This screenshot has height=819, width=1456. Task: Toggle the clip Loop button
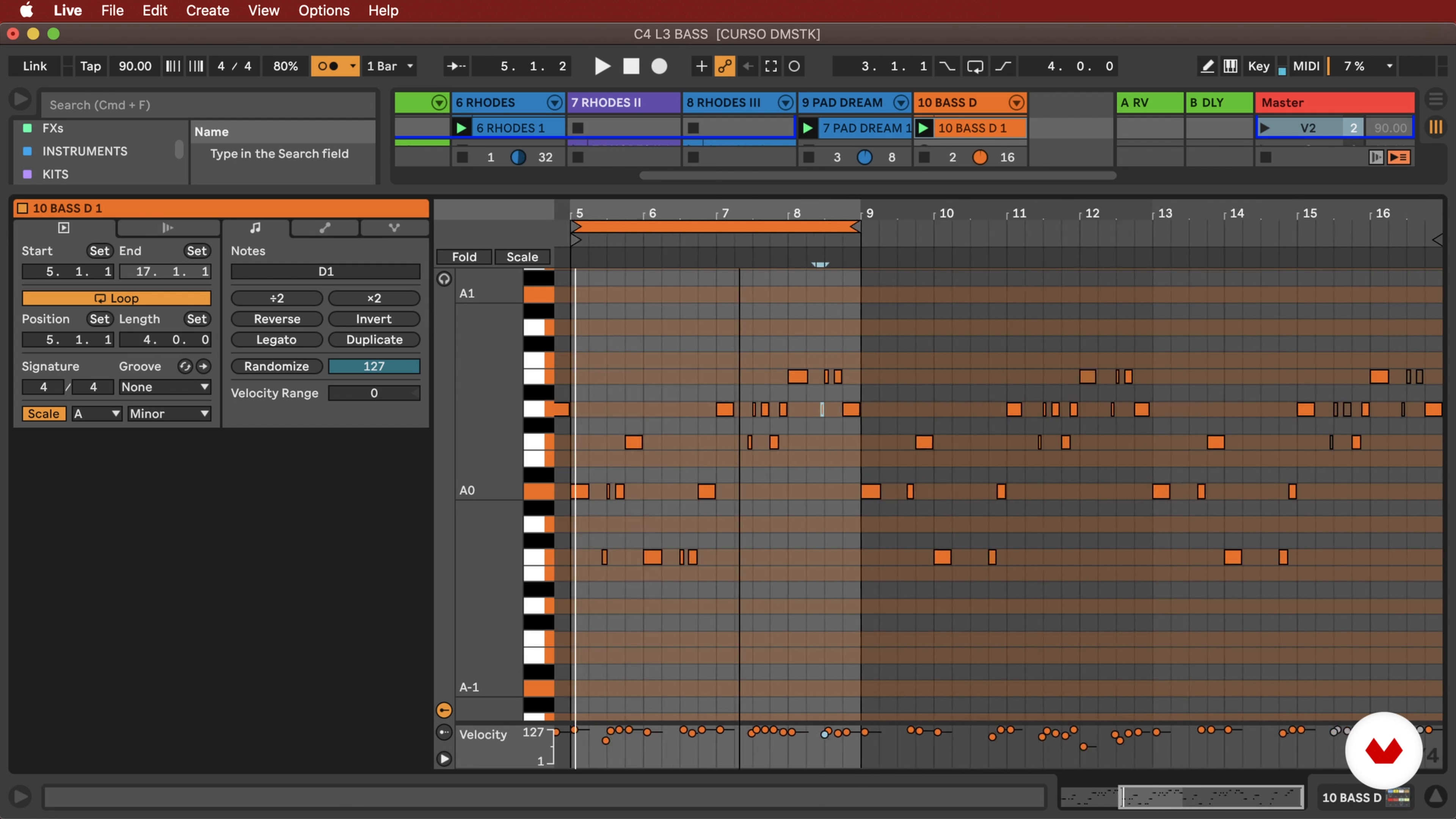pyautogui.click(x=116, y=298)
